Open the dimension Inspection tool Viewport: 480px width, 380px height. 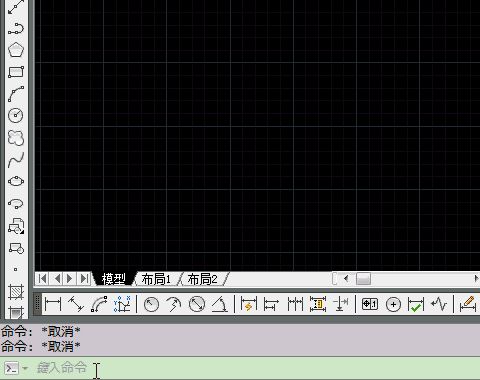coord(416,305)
